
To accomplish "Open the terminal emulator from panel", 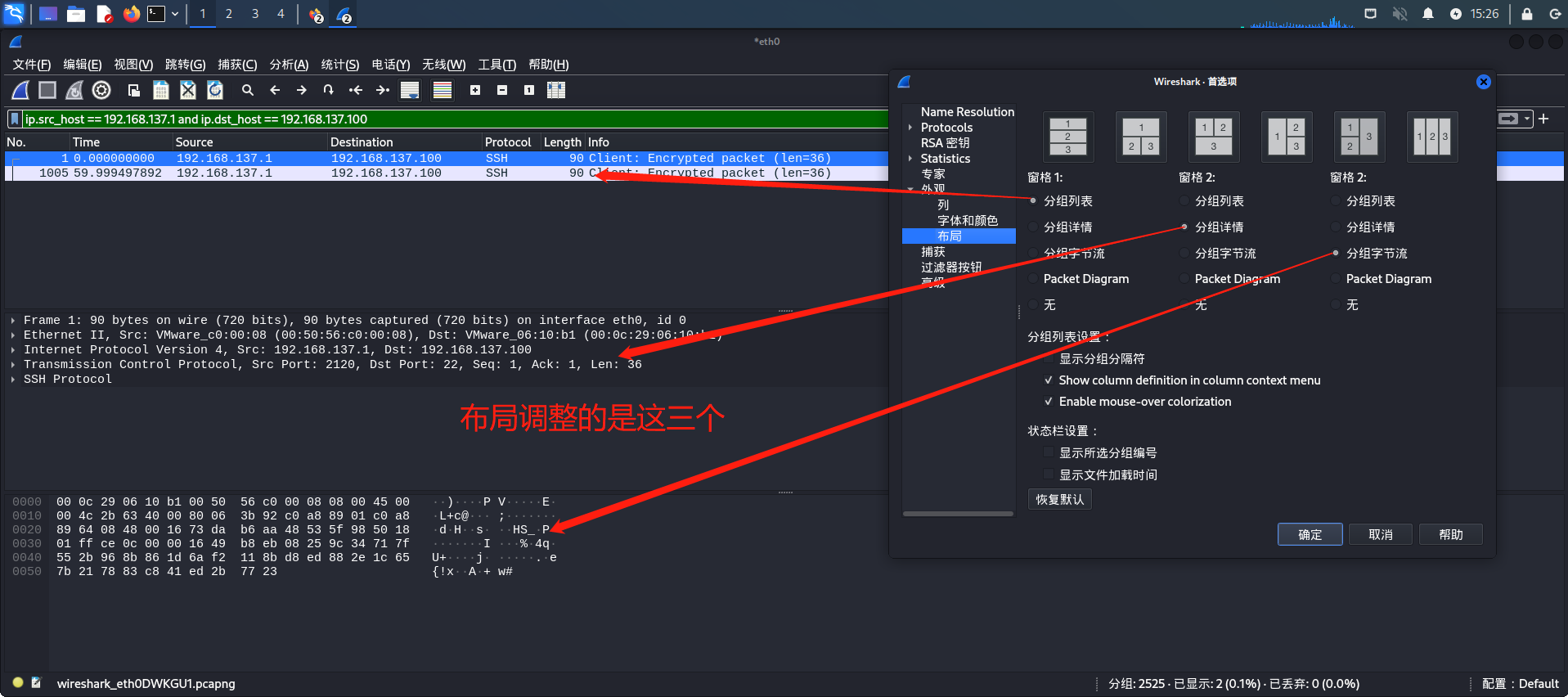I will (x=156, y=14).
